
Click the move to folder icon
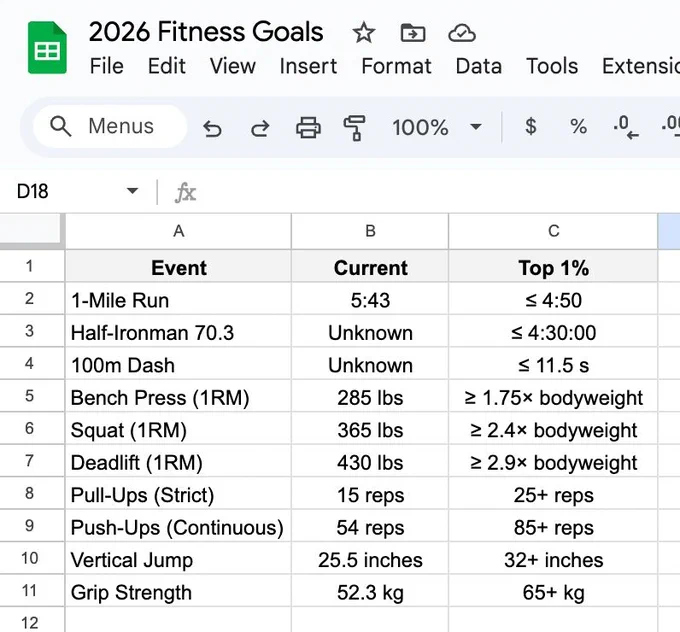tap(412, 33)
